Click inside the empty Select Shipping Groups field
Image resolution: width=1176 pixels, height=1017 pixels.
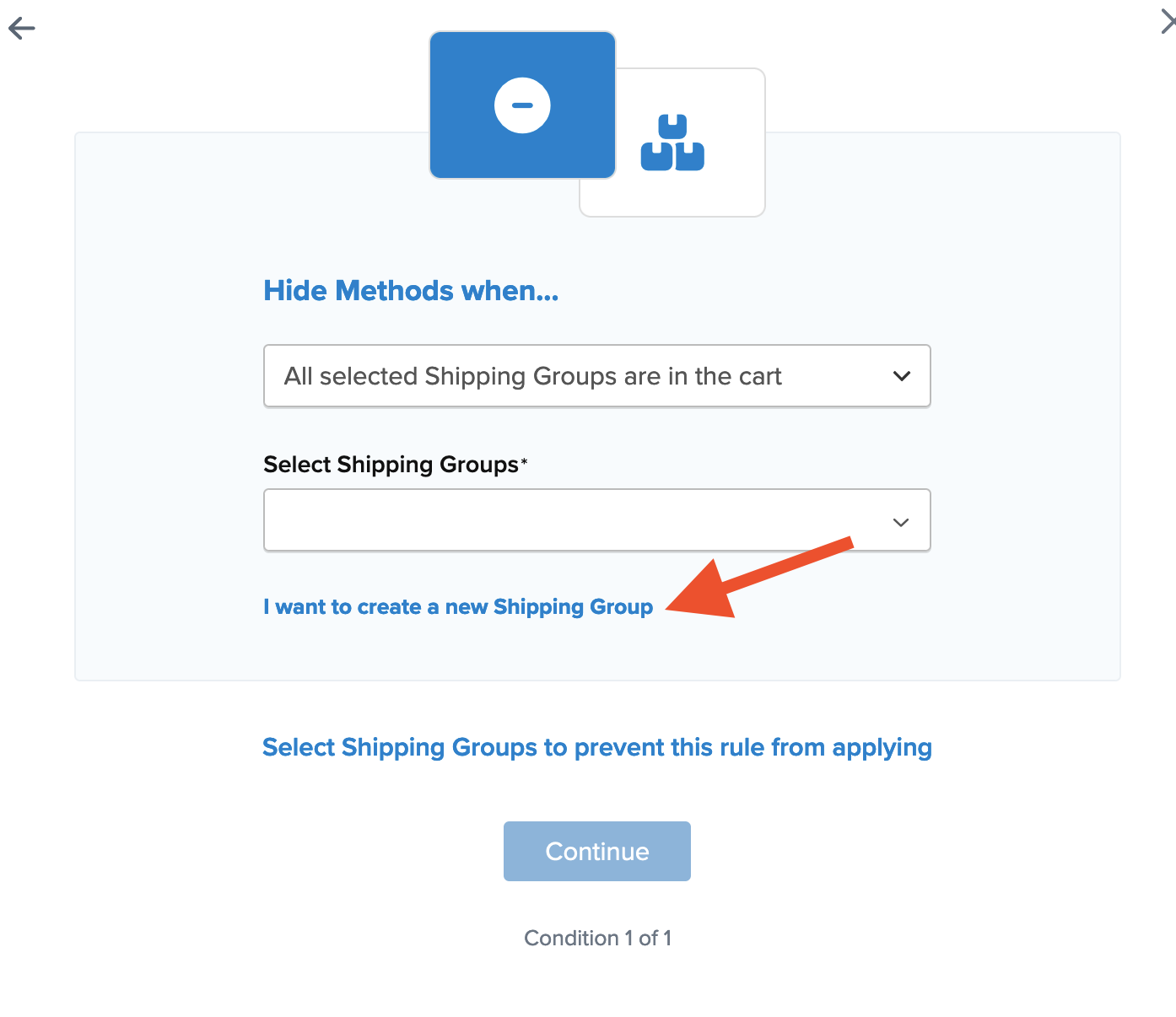point(574,520)
